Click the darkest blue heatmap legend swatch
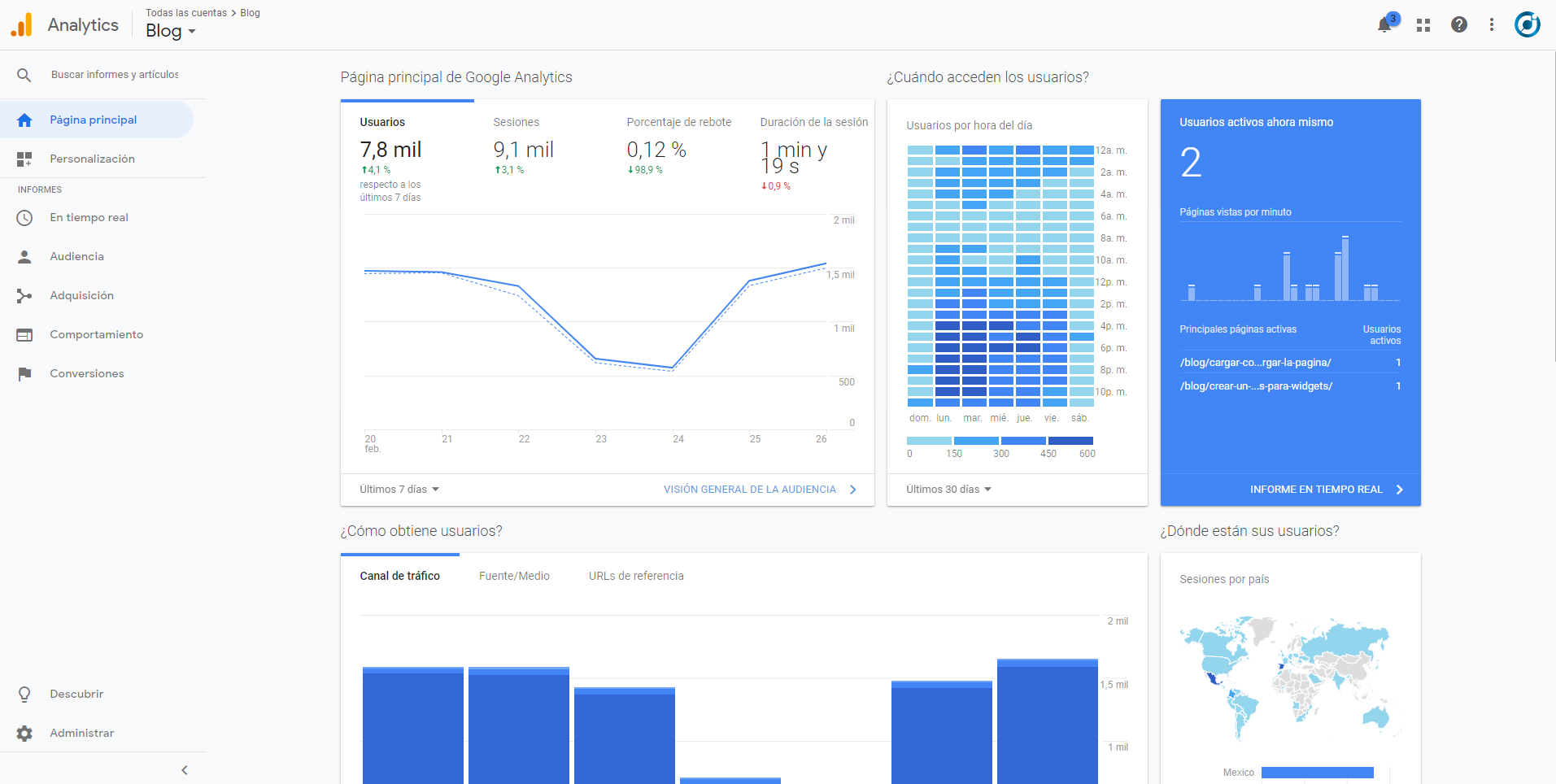1556x784 pixels. pos(1071,441)
